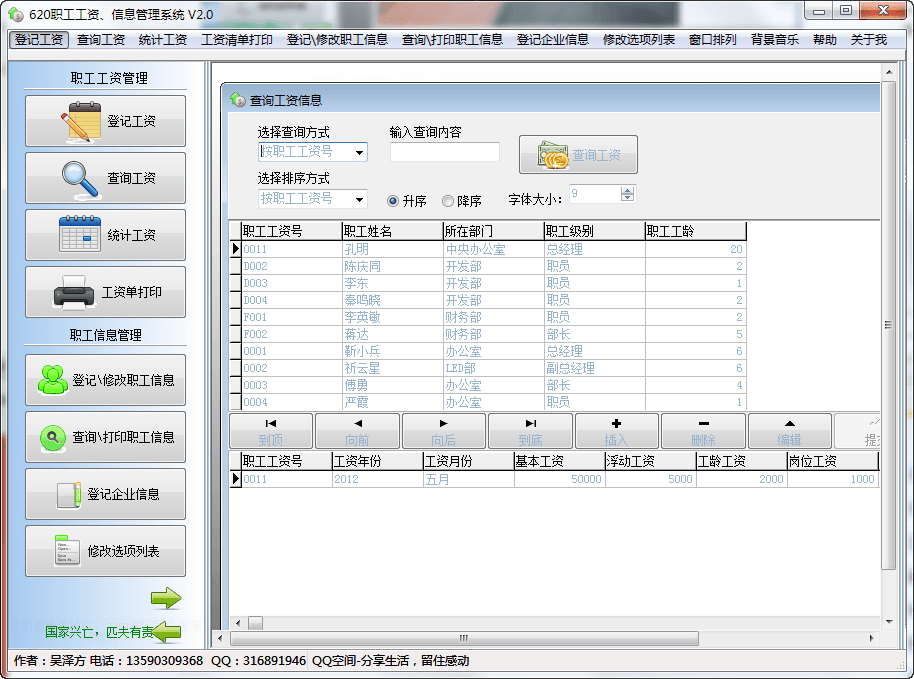Click the 职工姓名 column header
This screenshot has width=914, height=679.
click(392, 231)
